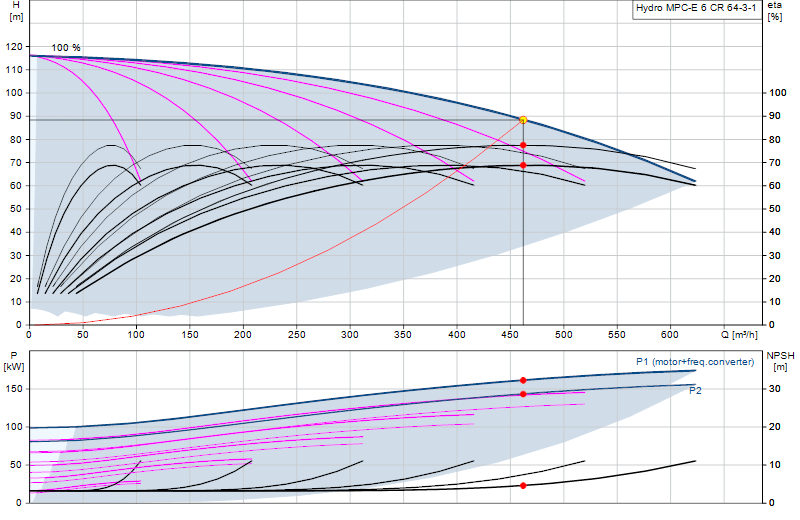Click the 250 tick on flow axis
This screenshot has width=800, height=520.
point(296,335)
